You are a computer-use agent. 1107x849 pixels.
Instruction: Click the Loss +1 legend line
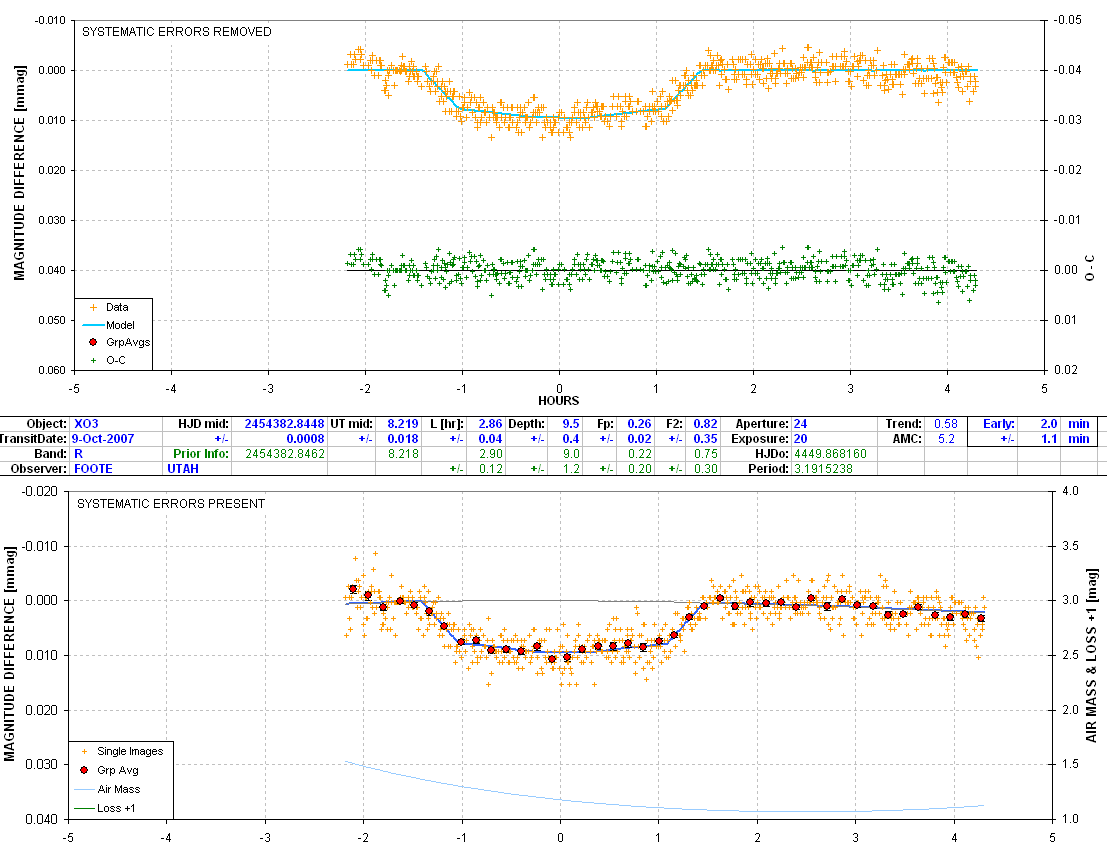click(x=86, y=806)
